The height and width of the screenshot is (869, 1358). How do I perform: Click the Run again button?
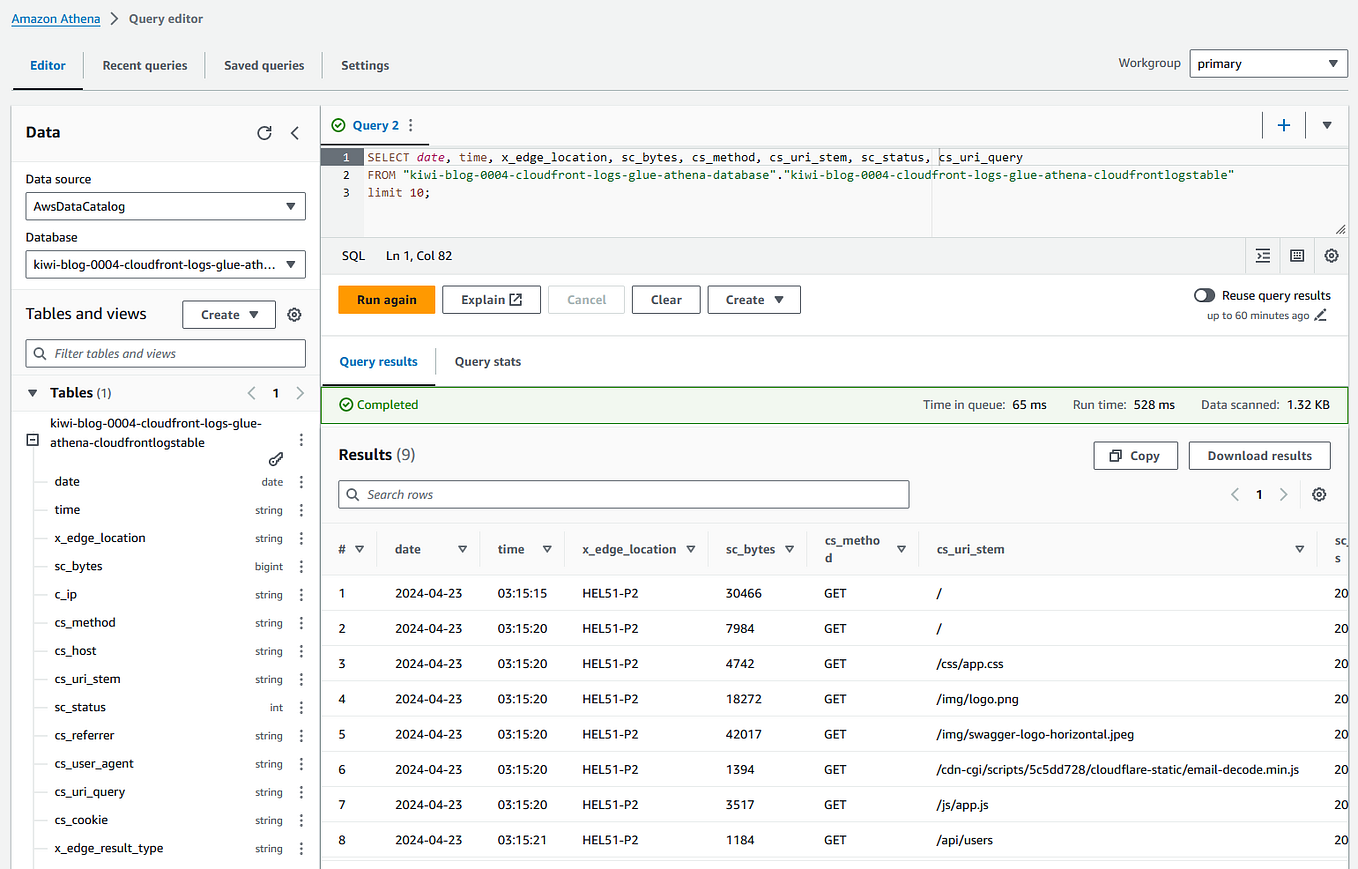[386, 299]
